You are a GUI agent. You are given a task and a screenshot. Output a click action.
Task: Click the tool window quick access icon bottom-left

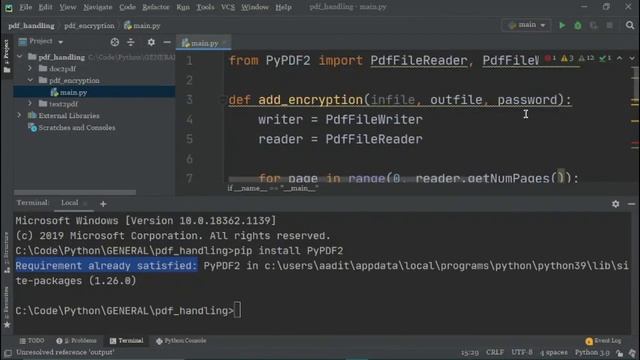click(7, 353)
